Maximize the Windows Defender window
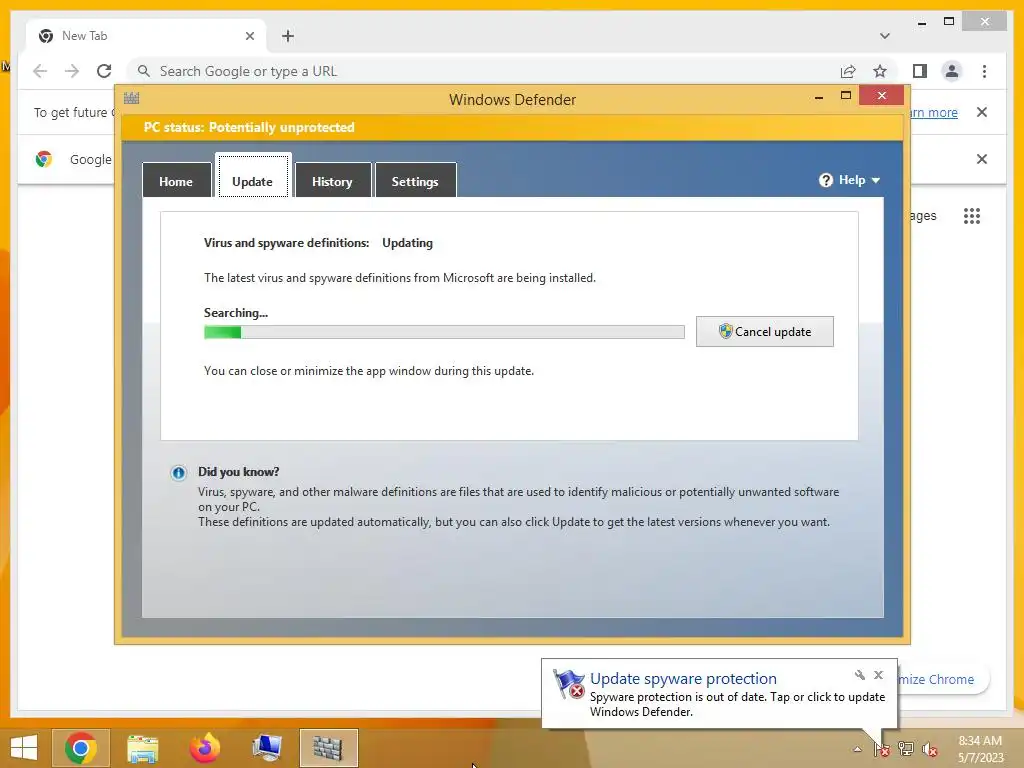Image resolution: width=1024 pixels, height=768 pixels. click(846, 96)
